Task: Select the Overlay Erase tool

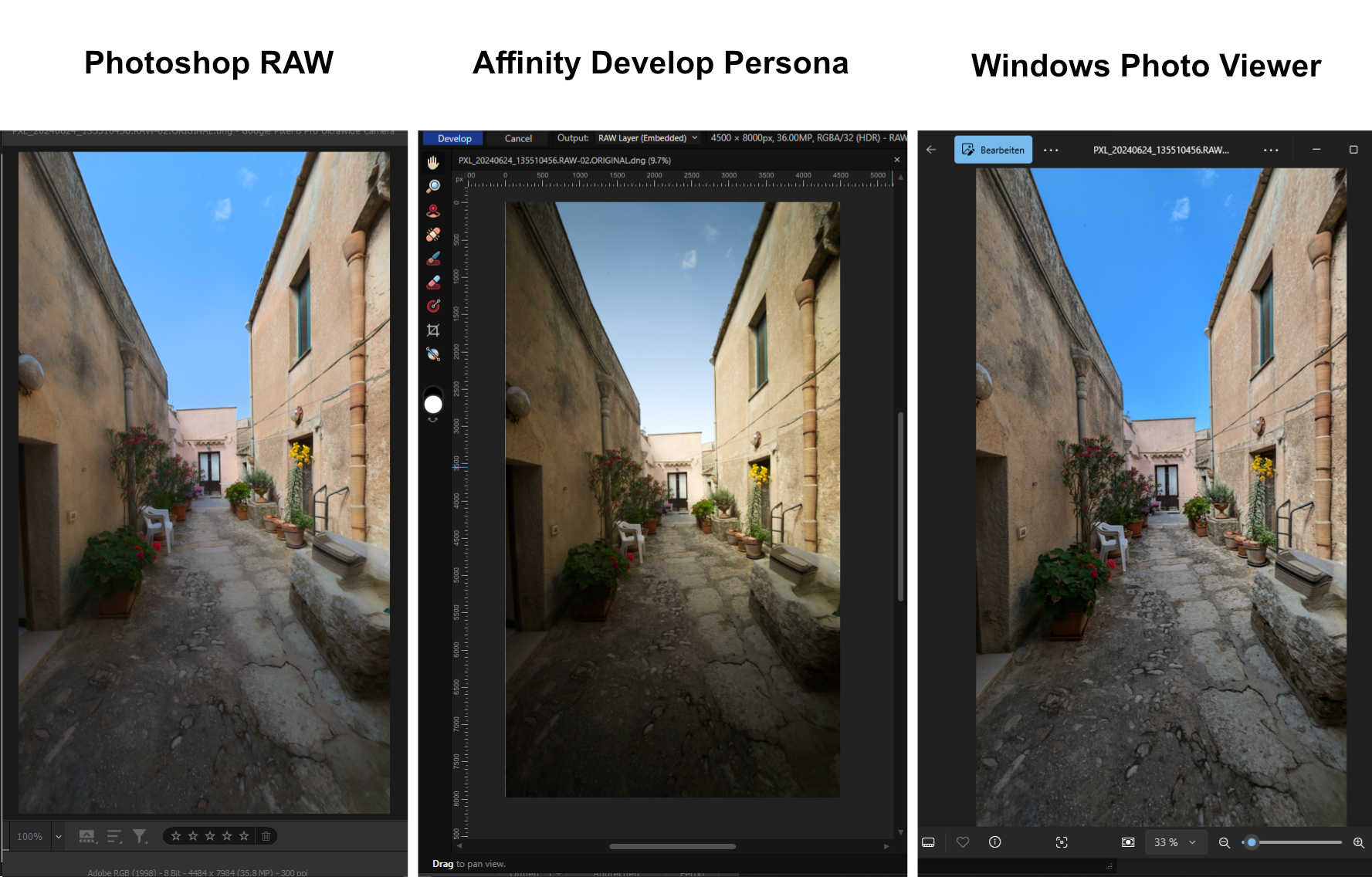Action: tap(433, 282)
